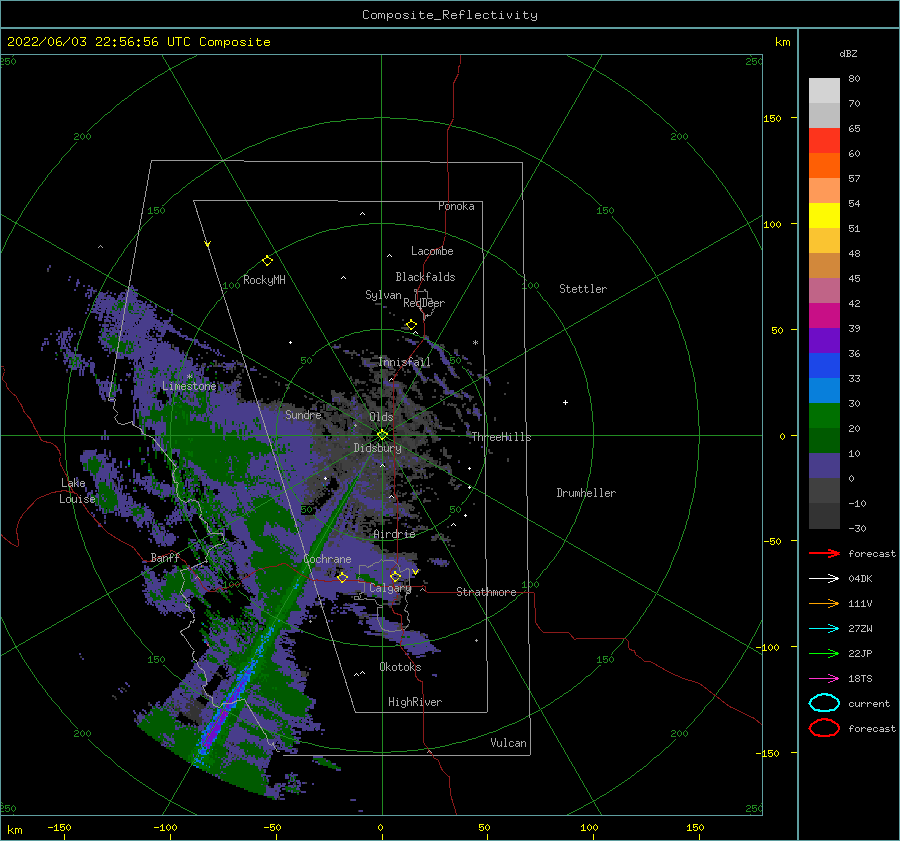Click the orange 111V arrow icon
The width and height of the screenshot is (900, 841).
coord(824,603)
